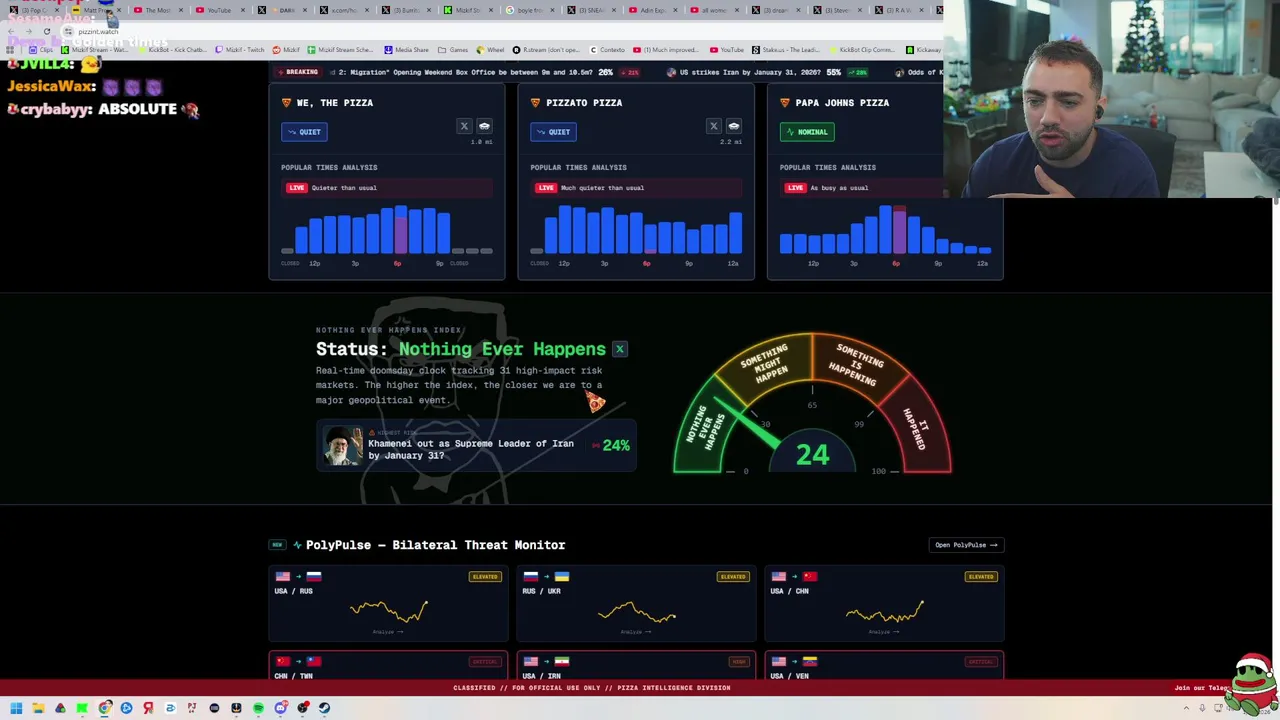Open the X link on Pizzato Pizza card

713,126
